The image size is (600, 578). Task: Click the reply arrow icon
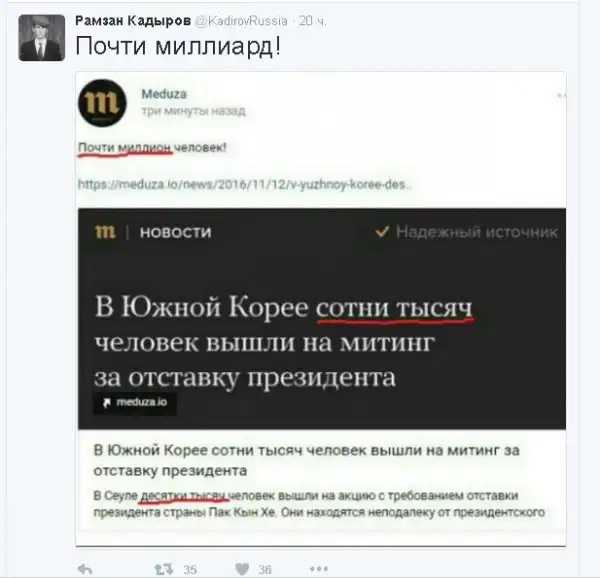click(85, 569)
